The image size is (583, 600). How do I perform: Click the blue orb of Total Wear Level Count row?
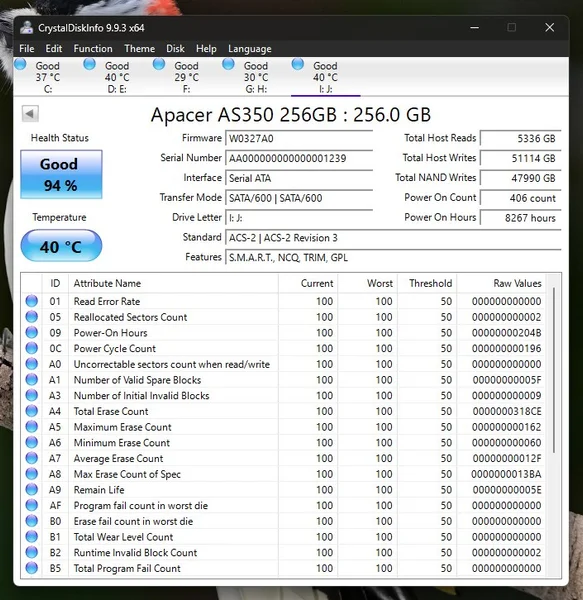32,536
